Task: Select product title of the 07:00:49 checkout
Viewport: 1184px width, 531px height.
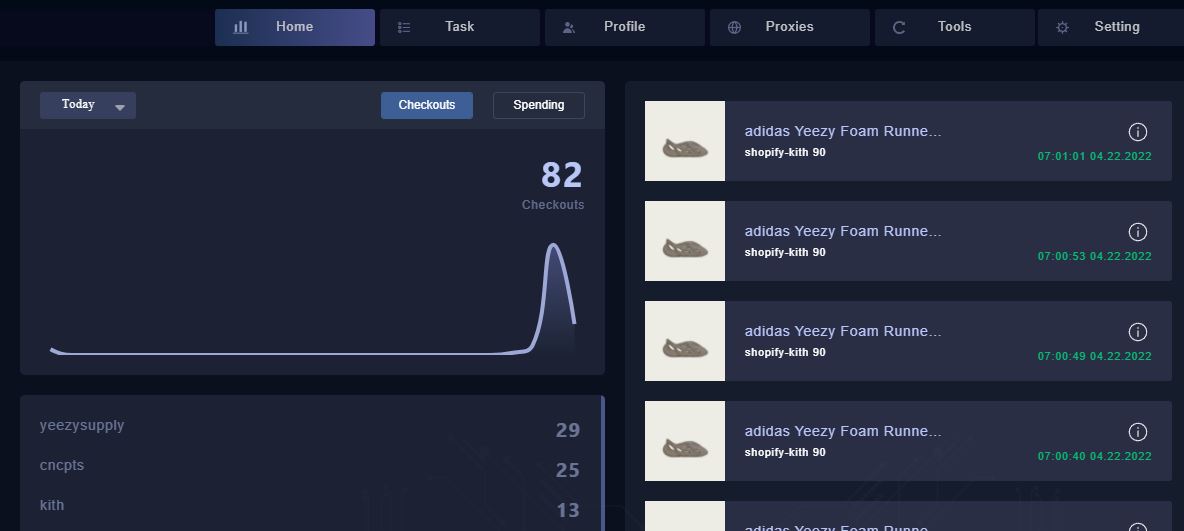Action: (x=843, y=331)
